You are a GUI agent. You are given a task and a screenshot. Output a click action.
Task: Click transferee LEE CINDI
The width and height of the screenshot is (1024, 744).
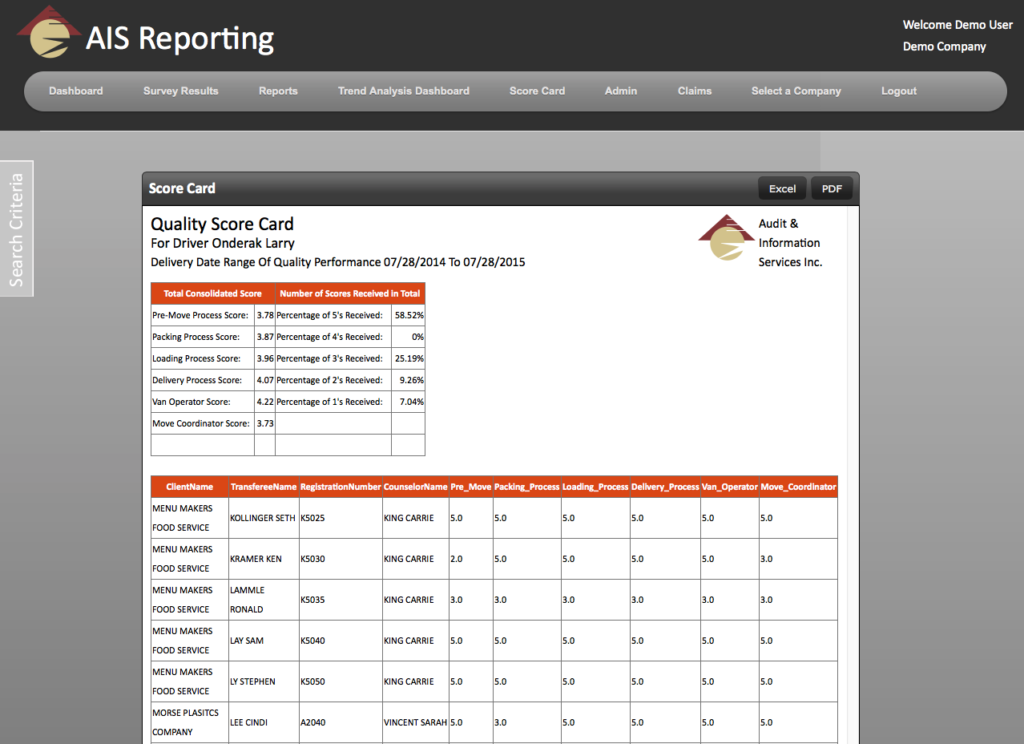click(x=249, y=722)
